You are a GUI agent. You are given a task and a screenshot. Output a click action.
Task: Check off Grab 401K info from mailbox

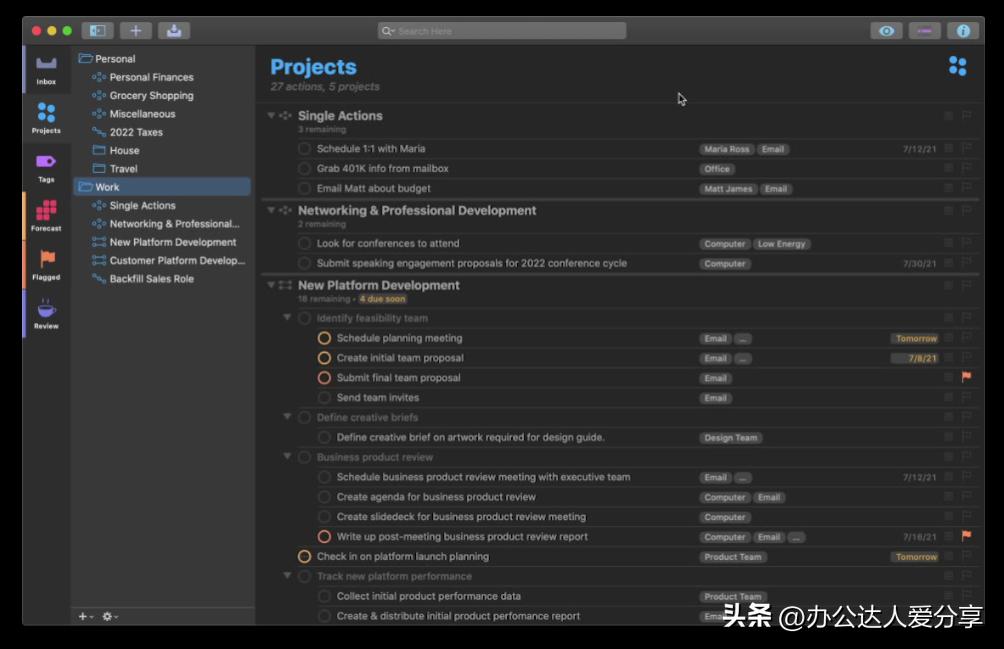pos(304,168)
